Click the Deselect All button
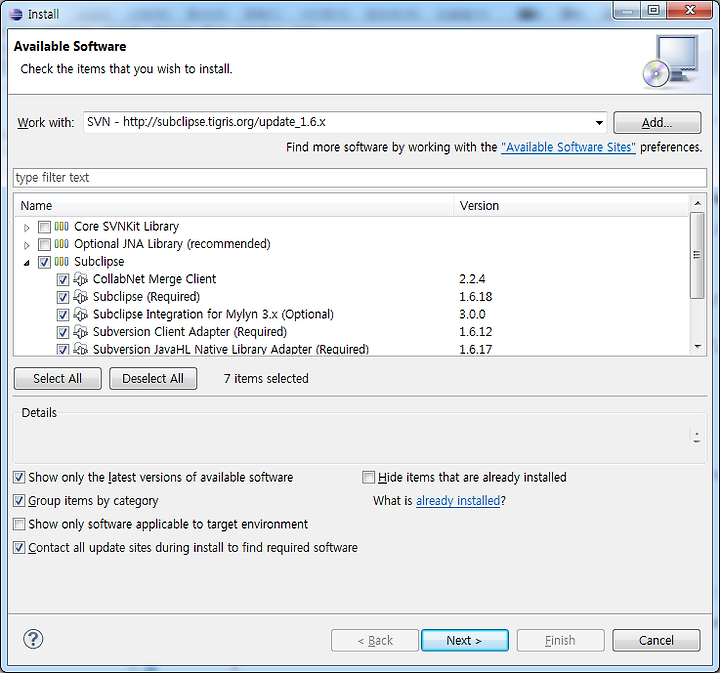720x673 pixels. pyautogui.click(x=153, y=378)
